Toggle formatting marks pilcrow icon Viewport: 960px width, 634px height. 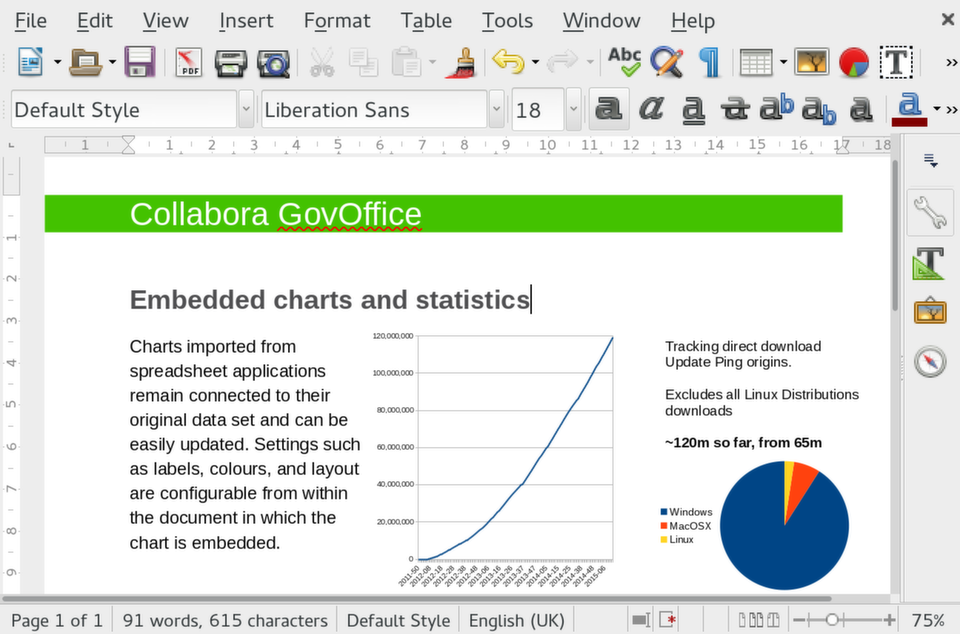(709, 62)
